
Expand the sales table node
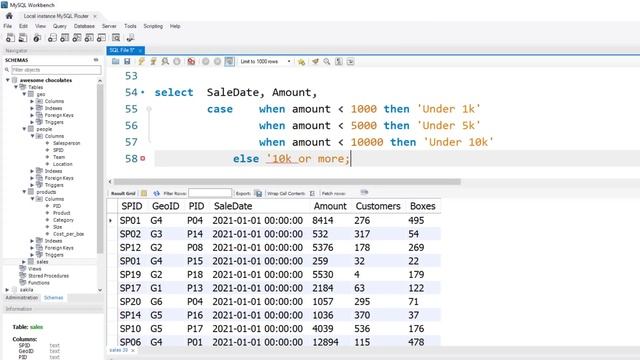(24, 262)
